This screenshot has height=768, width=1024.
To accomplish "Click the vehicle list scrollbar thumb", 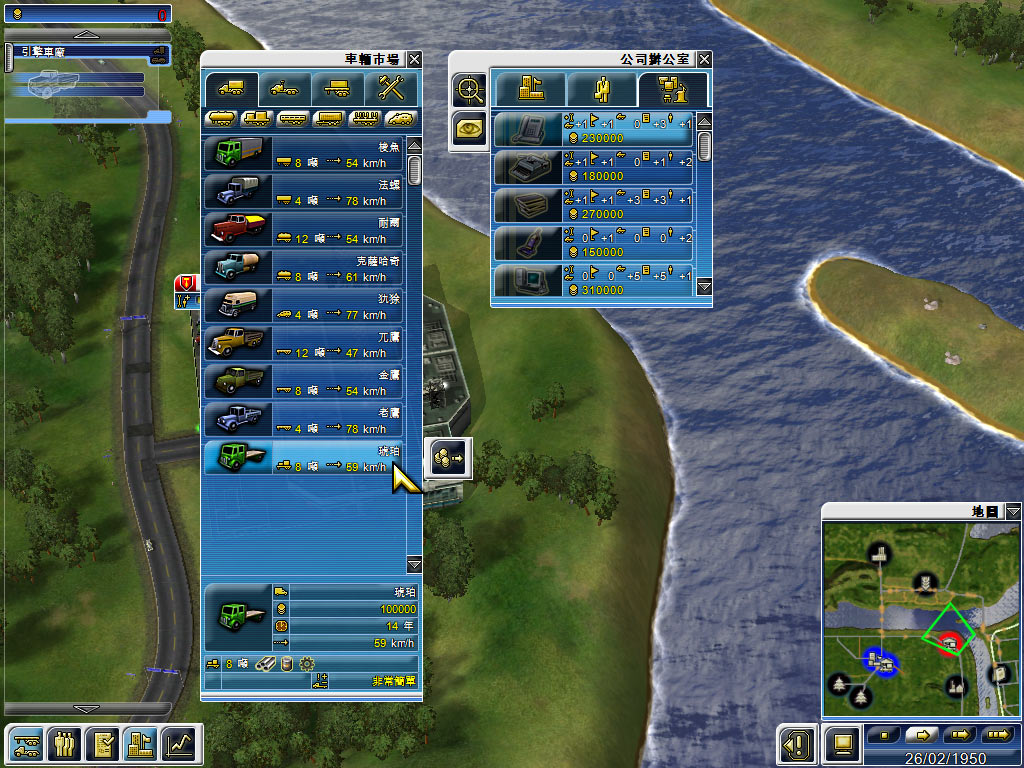I will (x=414, y=170).
